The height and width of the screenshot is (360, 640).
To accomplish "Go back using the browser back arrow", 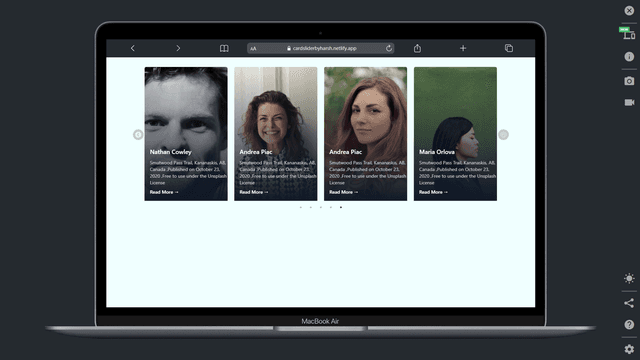I will [x=133, y=48].
